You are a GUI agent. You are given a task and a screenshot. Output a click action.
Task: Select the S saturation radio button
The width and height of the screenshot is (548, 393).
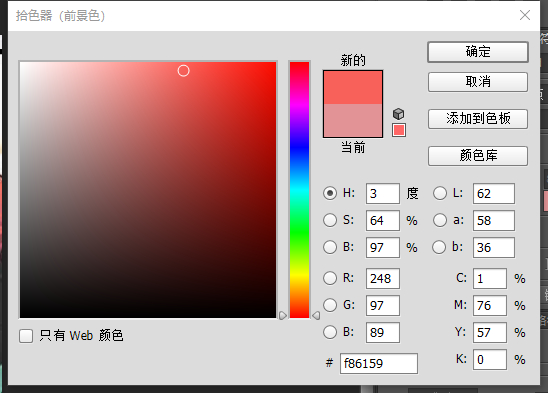(330, 220)
